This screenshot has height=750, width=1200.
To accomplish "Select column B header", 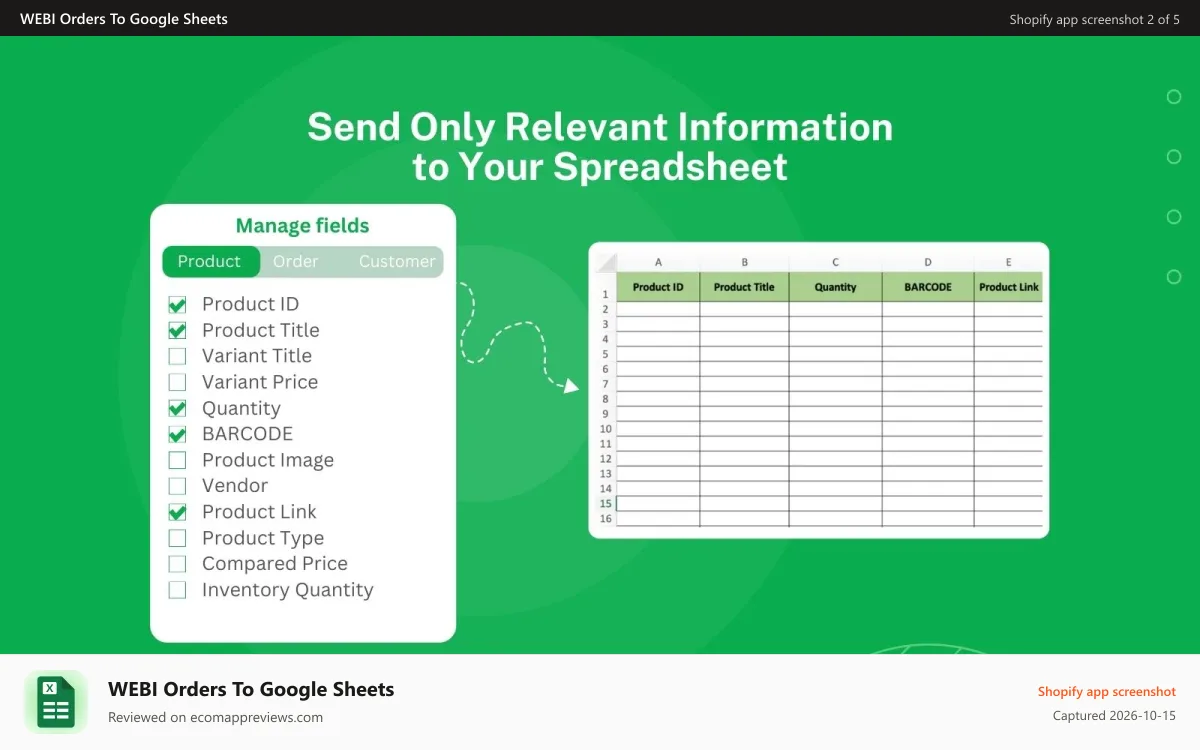I will coord(744,262).
